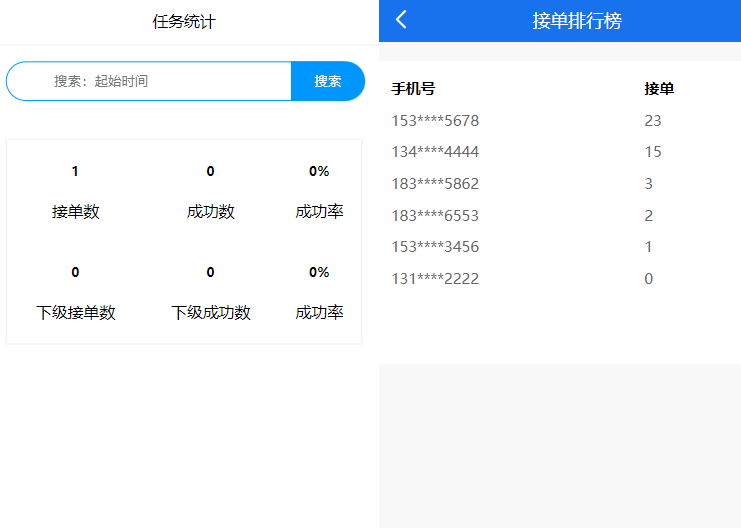This screenshot has width=741, height=528.
Task: Click the 手机号 column header
Action: (413, 88)
